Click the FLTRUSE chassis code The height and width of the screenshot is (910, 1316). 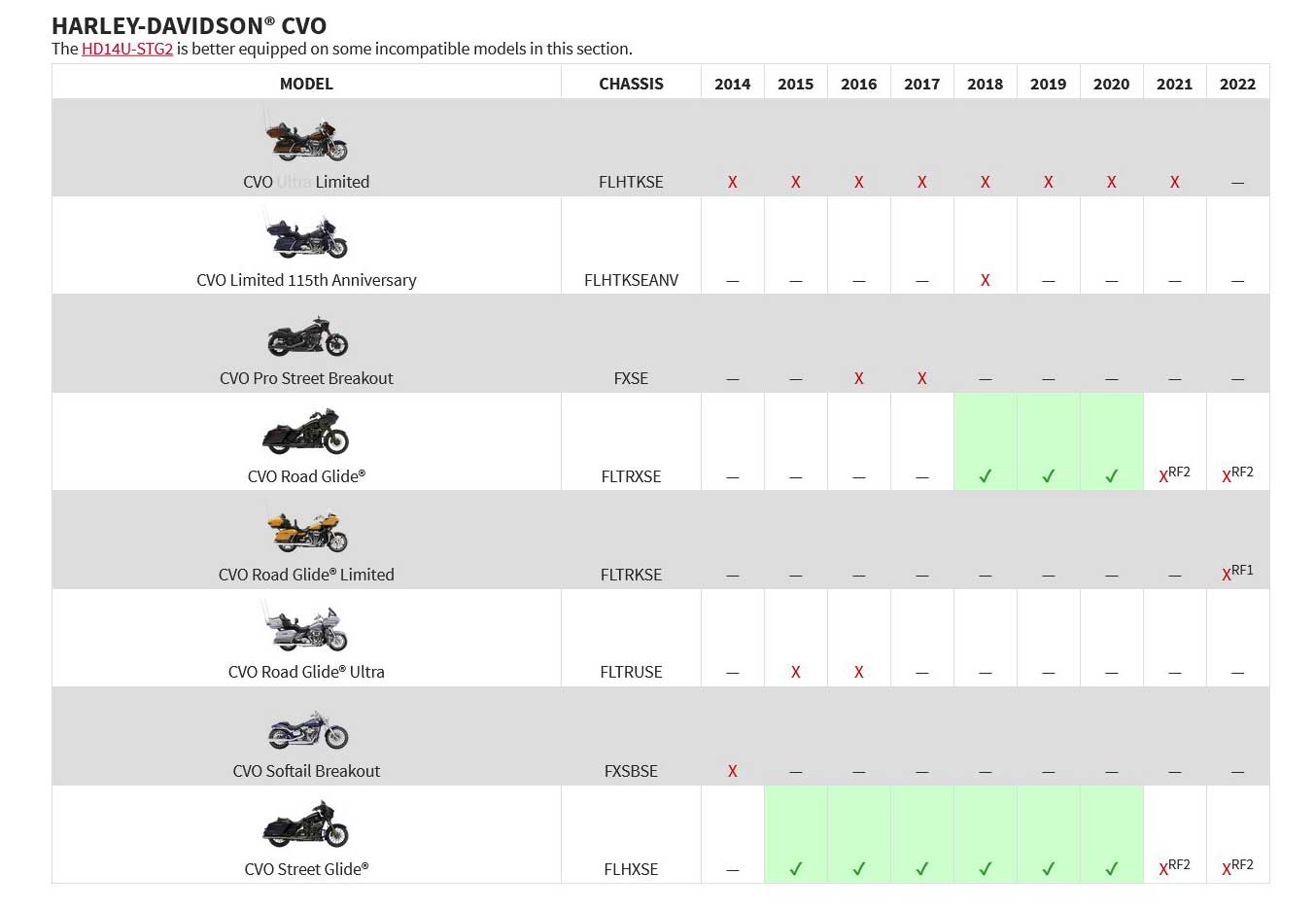click(x=631, y=672)
